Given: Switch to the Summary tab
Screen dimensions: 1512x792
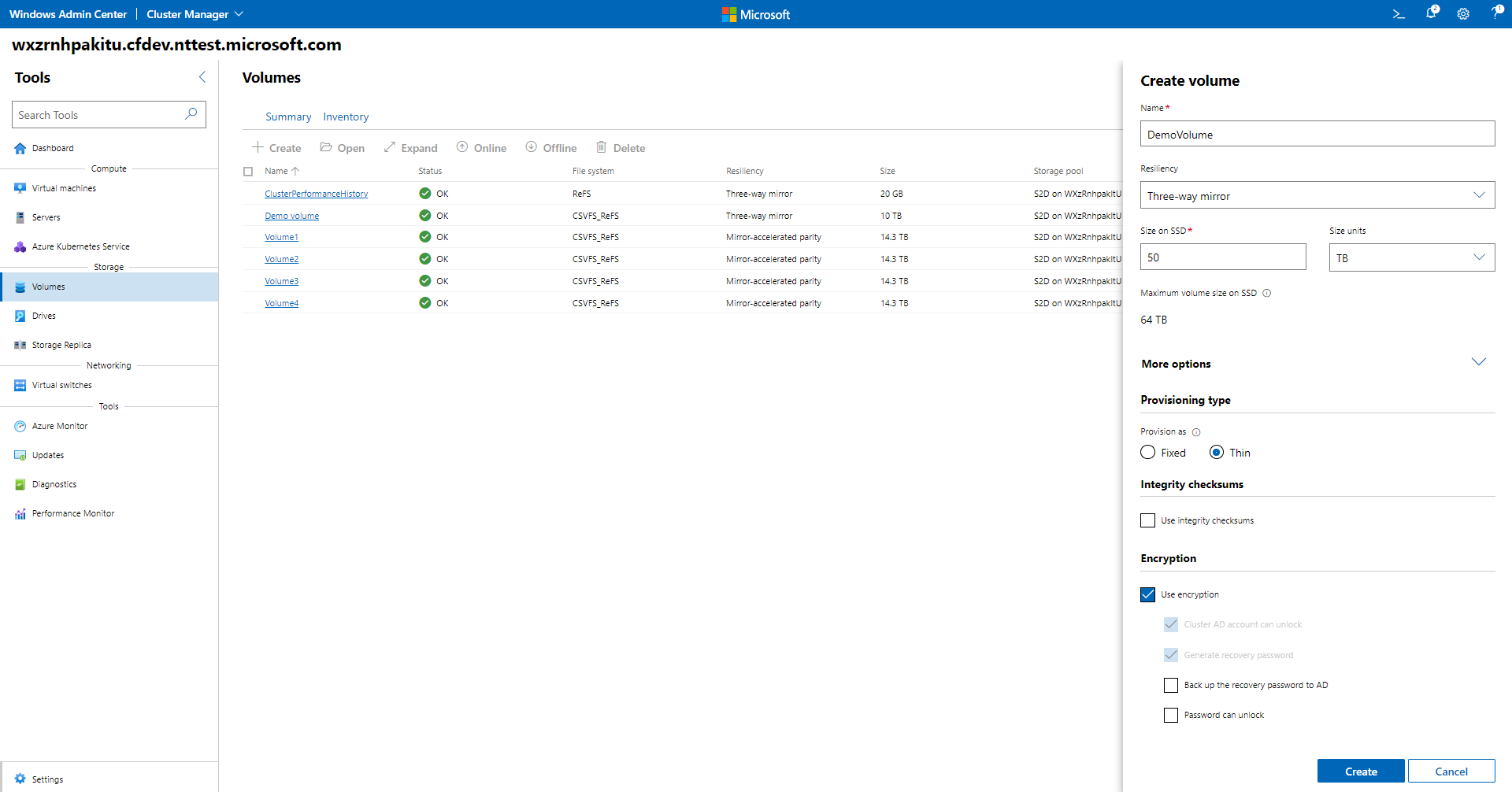Looking at the screenshot, I should (288, 117).
